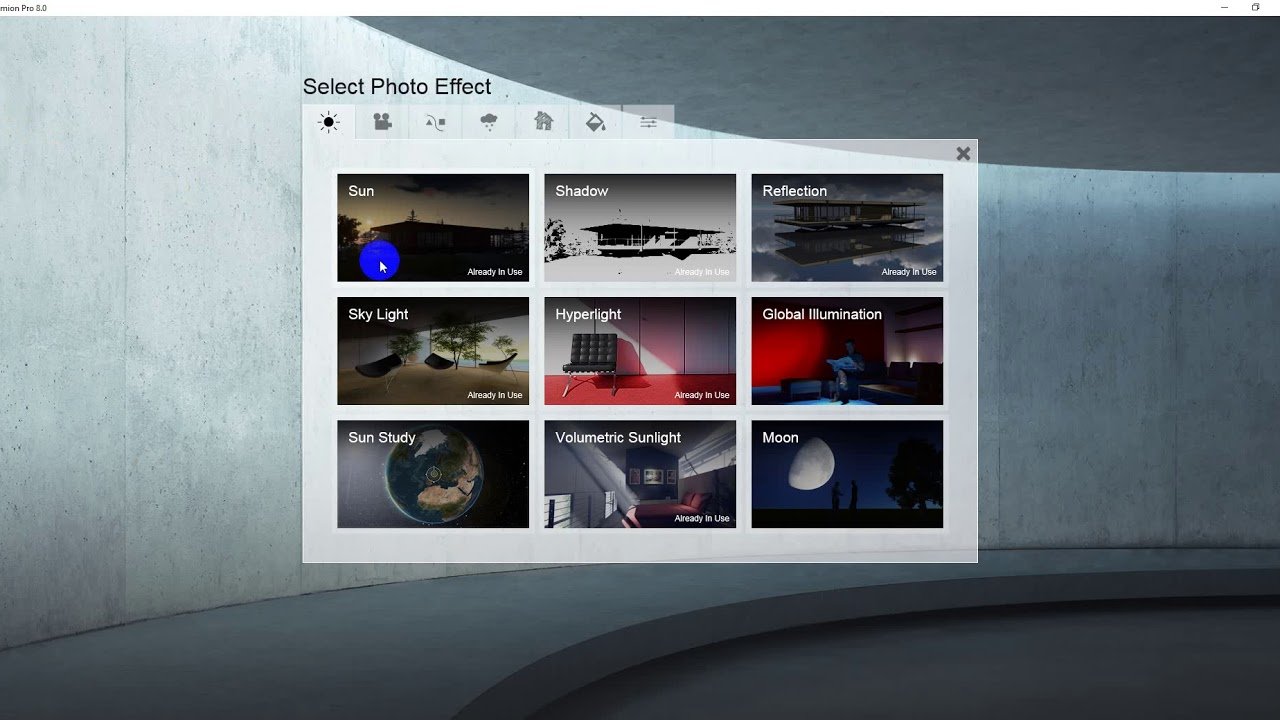This screenshot has width=1280, height=720.
Task: Restore down the Lumion window
Action: coord(1255,8)
